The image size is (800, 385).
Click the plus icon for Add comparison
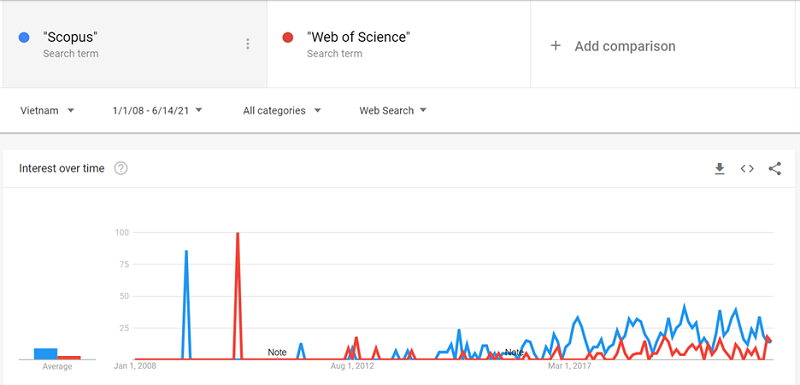coord(556,46)
